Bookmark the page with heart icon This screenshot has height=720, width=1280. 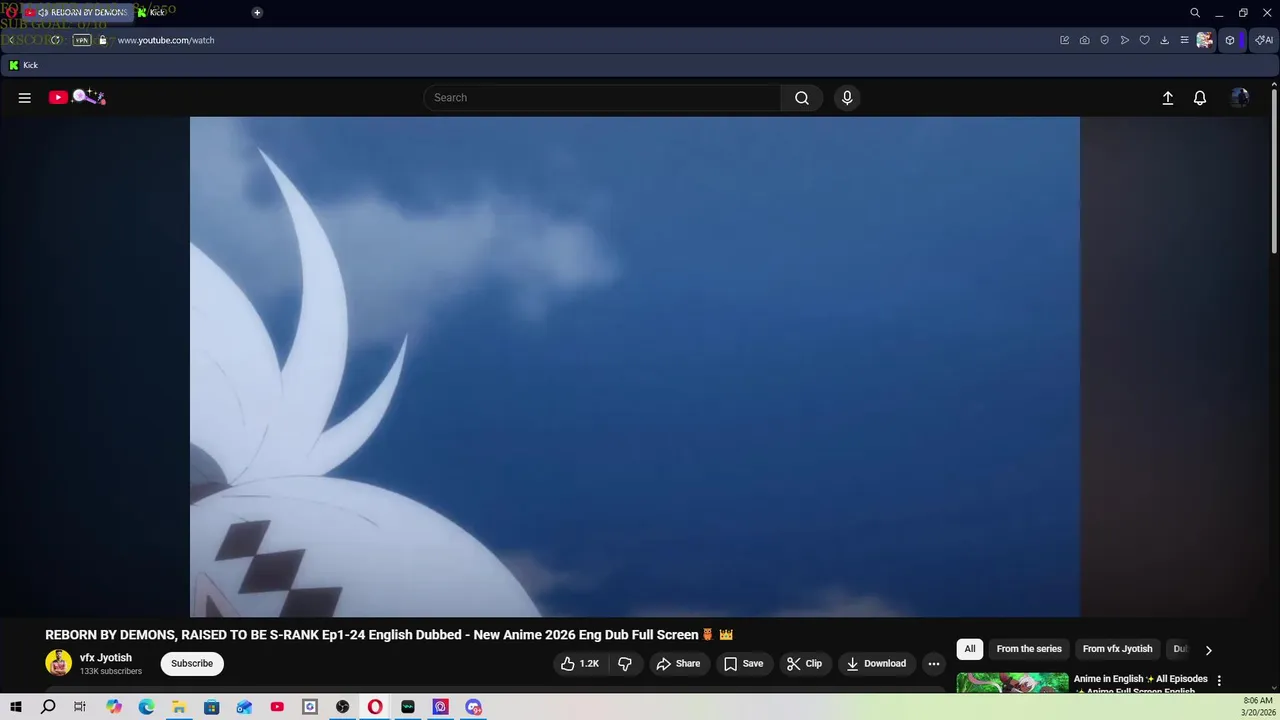(x=1145, y=40)
